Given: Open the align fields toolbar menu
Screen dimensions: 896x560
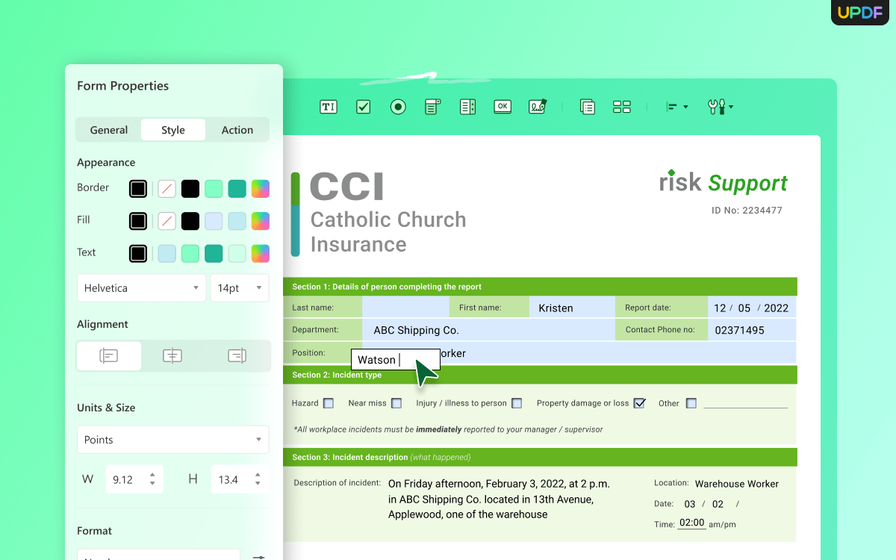Looking at the screenshot, I should pyautogui.click(x=677, y=107).
